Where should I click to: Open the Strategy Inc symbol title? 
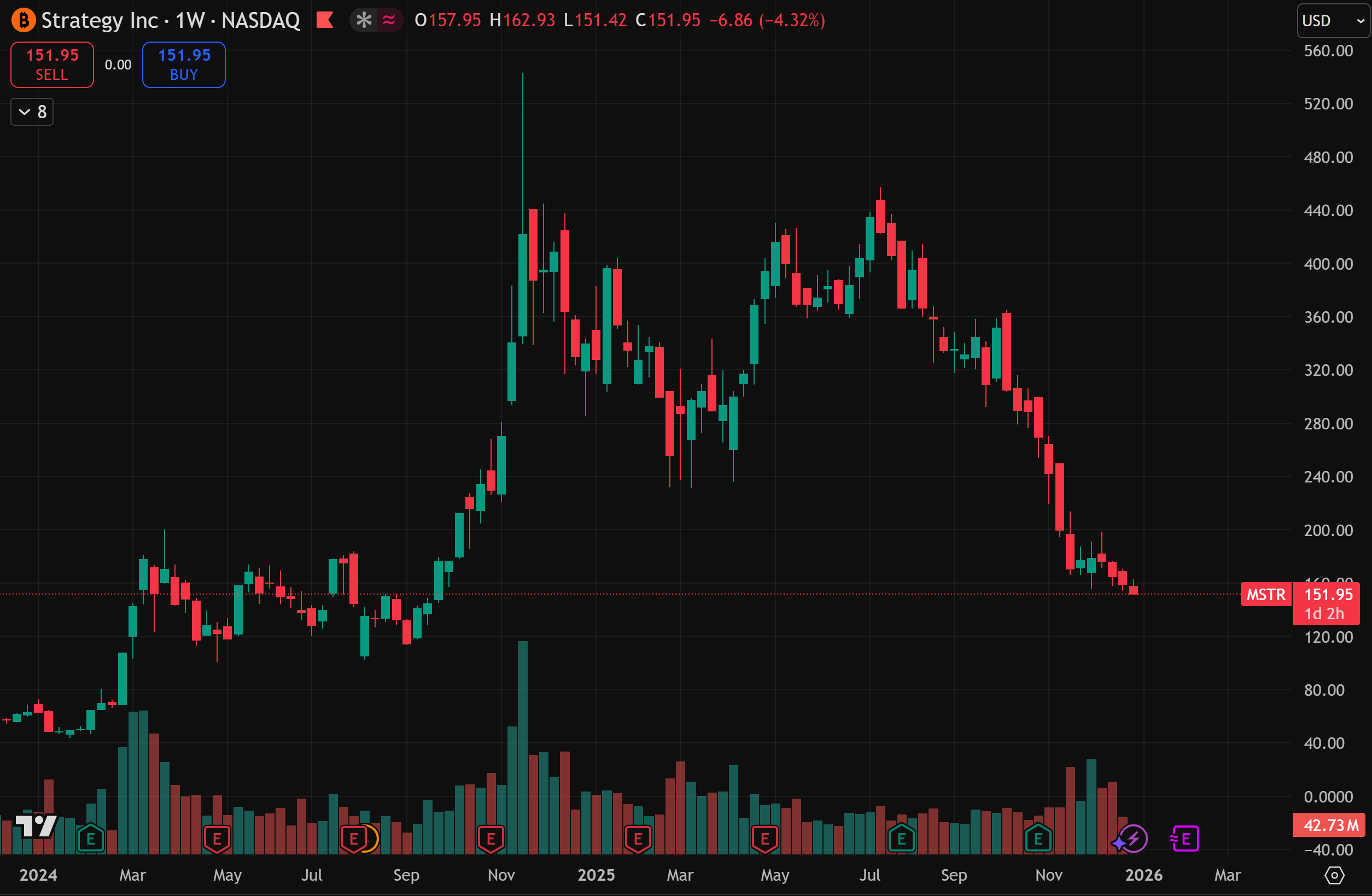click(99, 20)
